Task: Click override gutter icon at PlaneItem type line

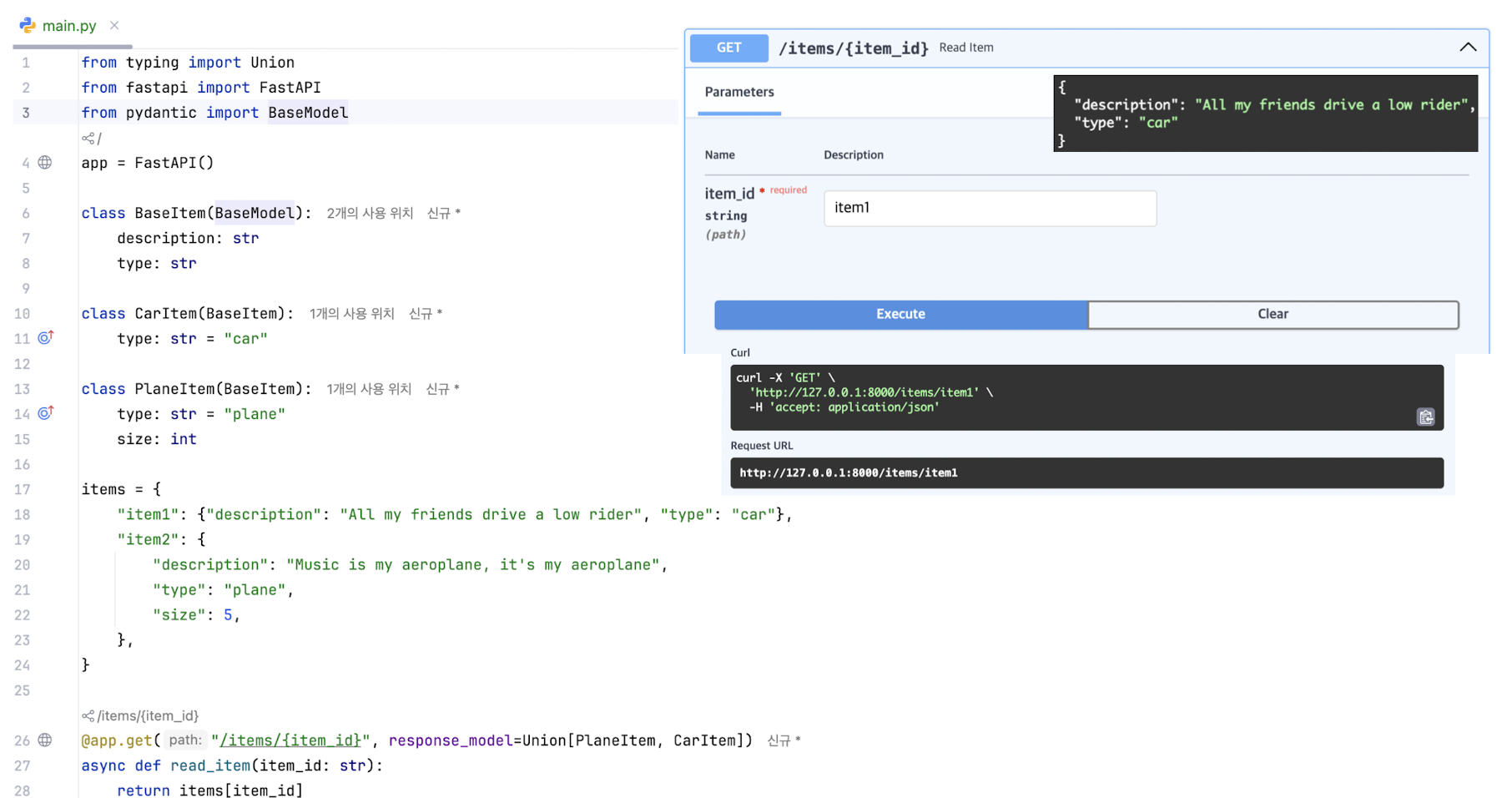Action: [x=46, y=412]
